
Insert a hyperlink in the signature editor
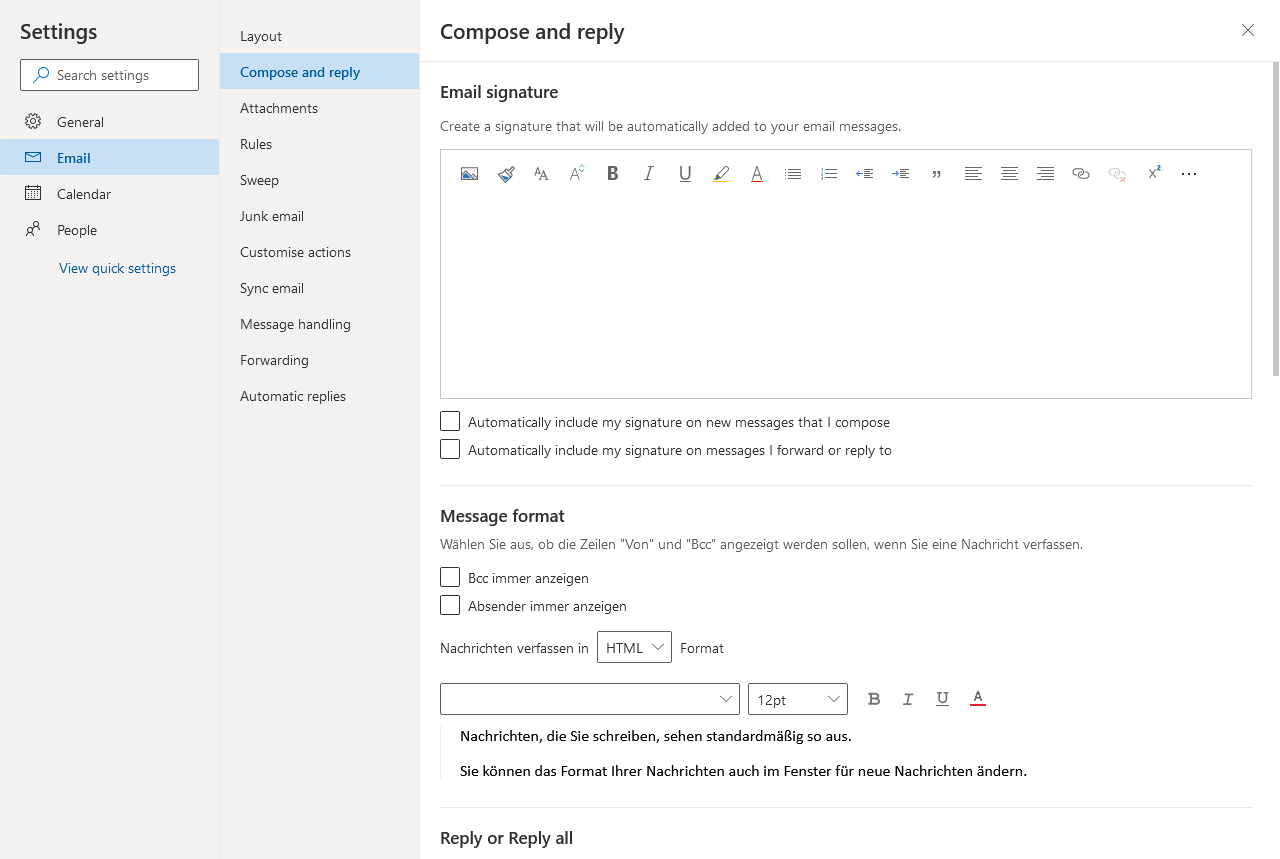tap(1081, 173)
